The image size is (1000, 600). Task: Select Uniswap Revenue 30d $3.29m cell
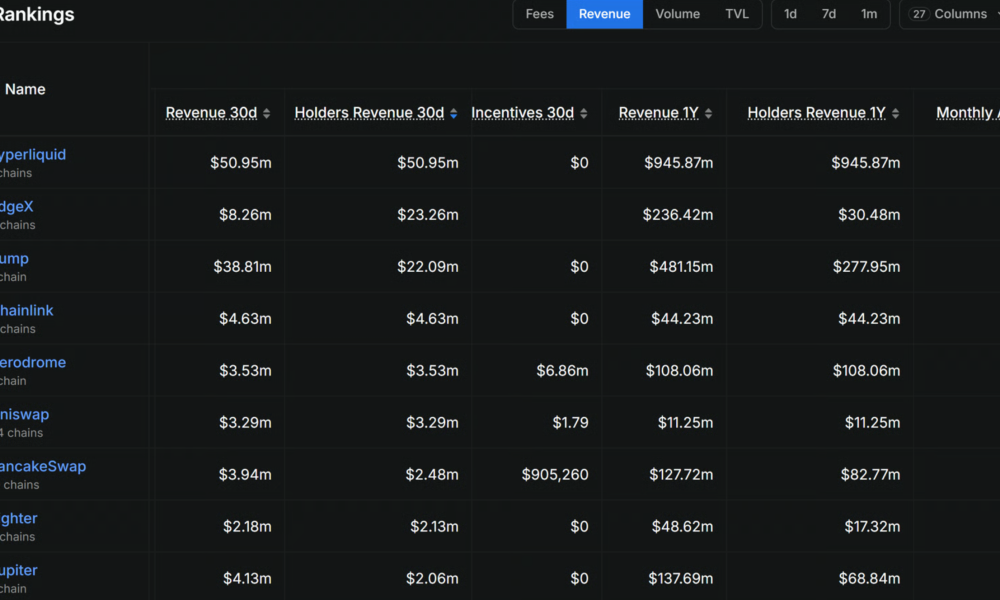click(x=245, y=422)
